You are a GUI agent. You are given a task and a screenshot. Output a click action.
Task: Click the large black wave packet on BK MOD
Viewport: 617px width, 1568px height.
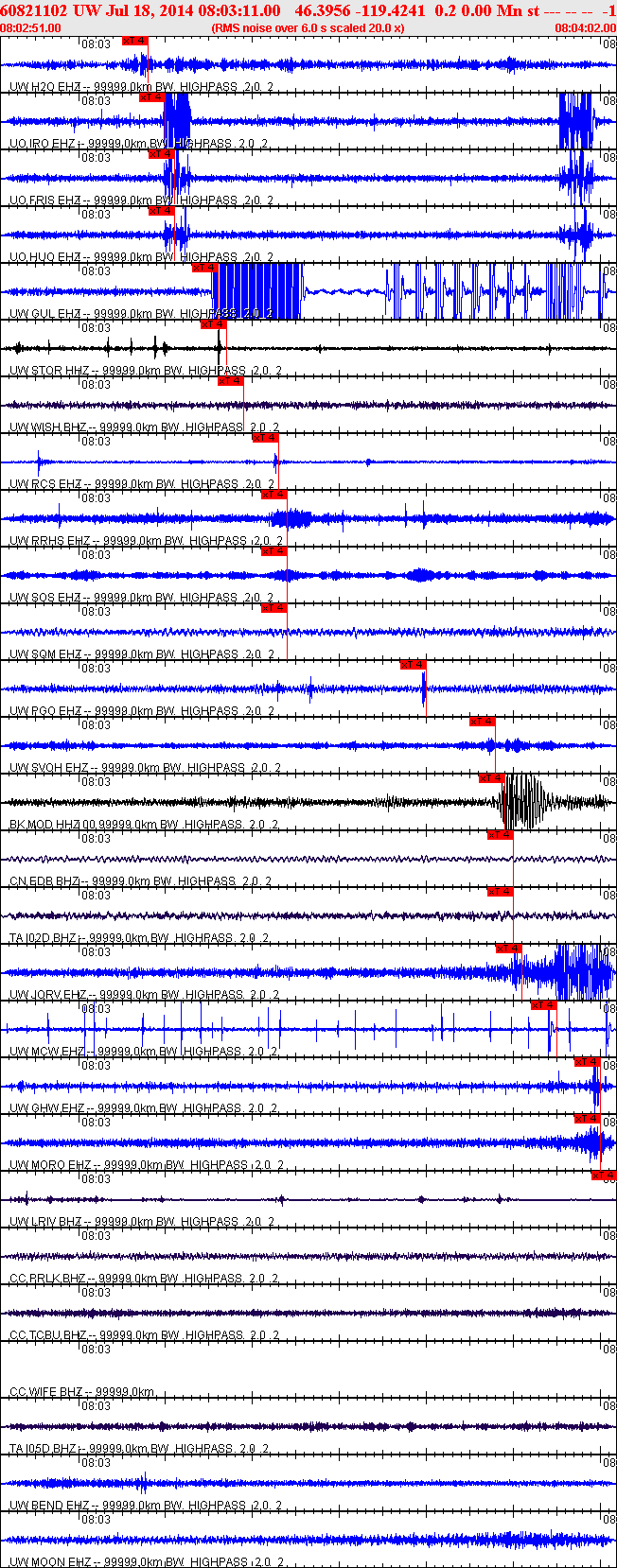coord(522,802)
